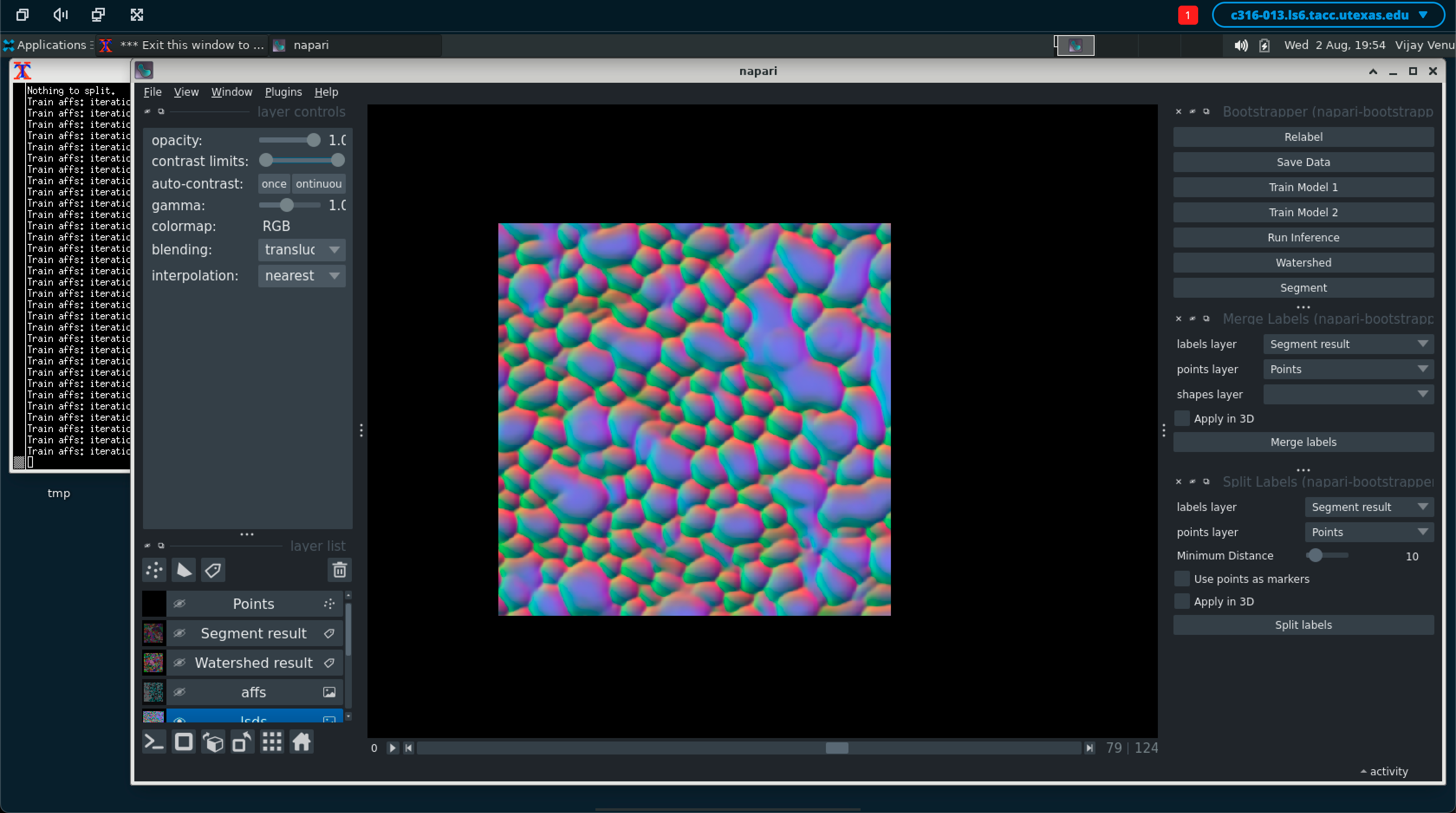1456x813 pixels.
Task: Reset view with the home icon
Action: 301,742
